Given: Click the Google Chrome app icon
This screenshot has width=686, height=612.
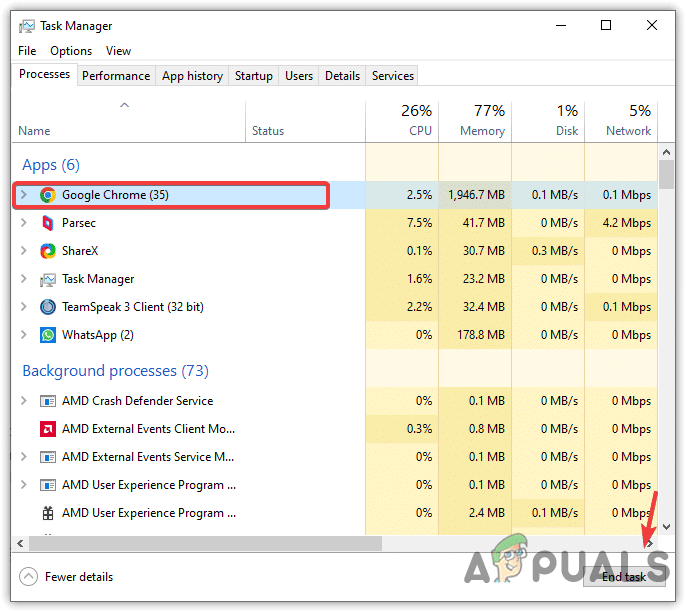Looking at the screenshot, I should 48,195.
